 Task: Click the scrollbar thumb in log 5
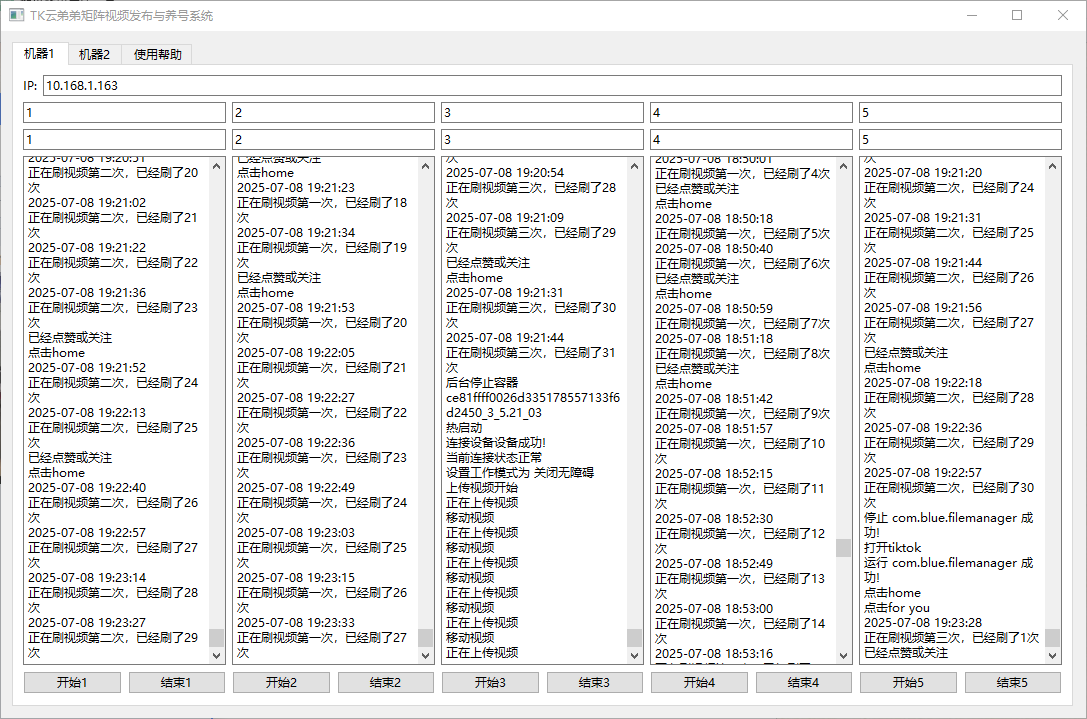click(x=1052, y=637)
